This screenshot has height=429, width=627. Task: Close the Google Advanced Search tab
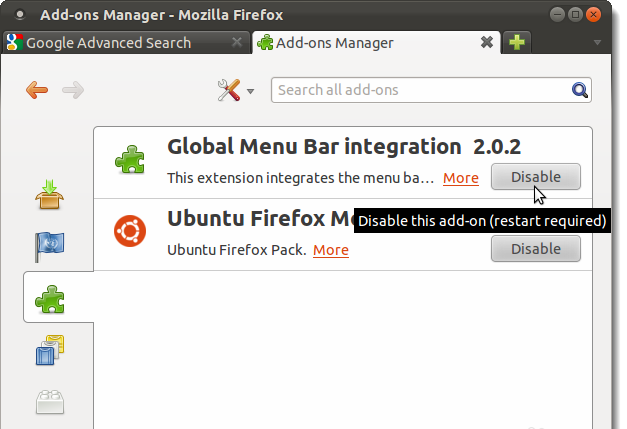point(236,43)
